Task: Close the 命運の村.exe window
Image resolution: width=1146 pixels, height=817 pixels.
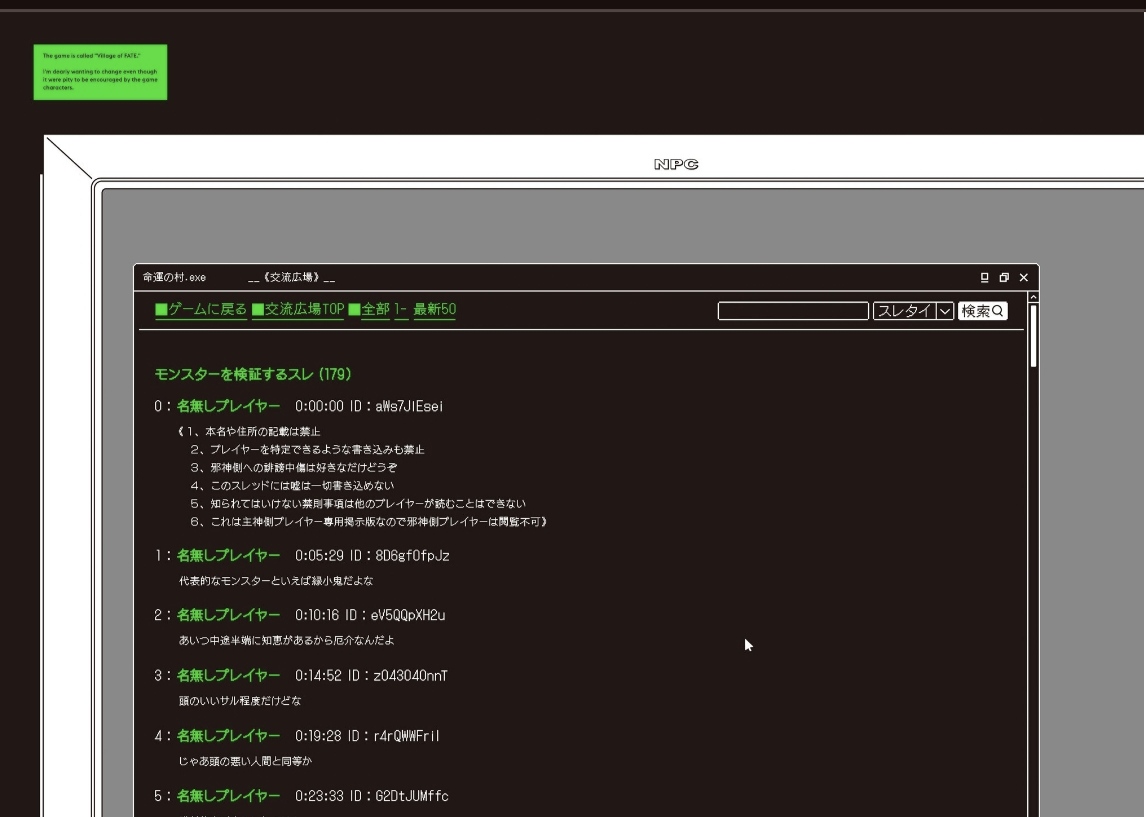Action: tap(1024, 278)
